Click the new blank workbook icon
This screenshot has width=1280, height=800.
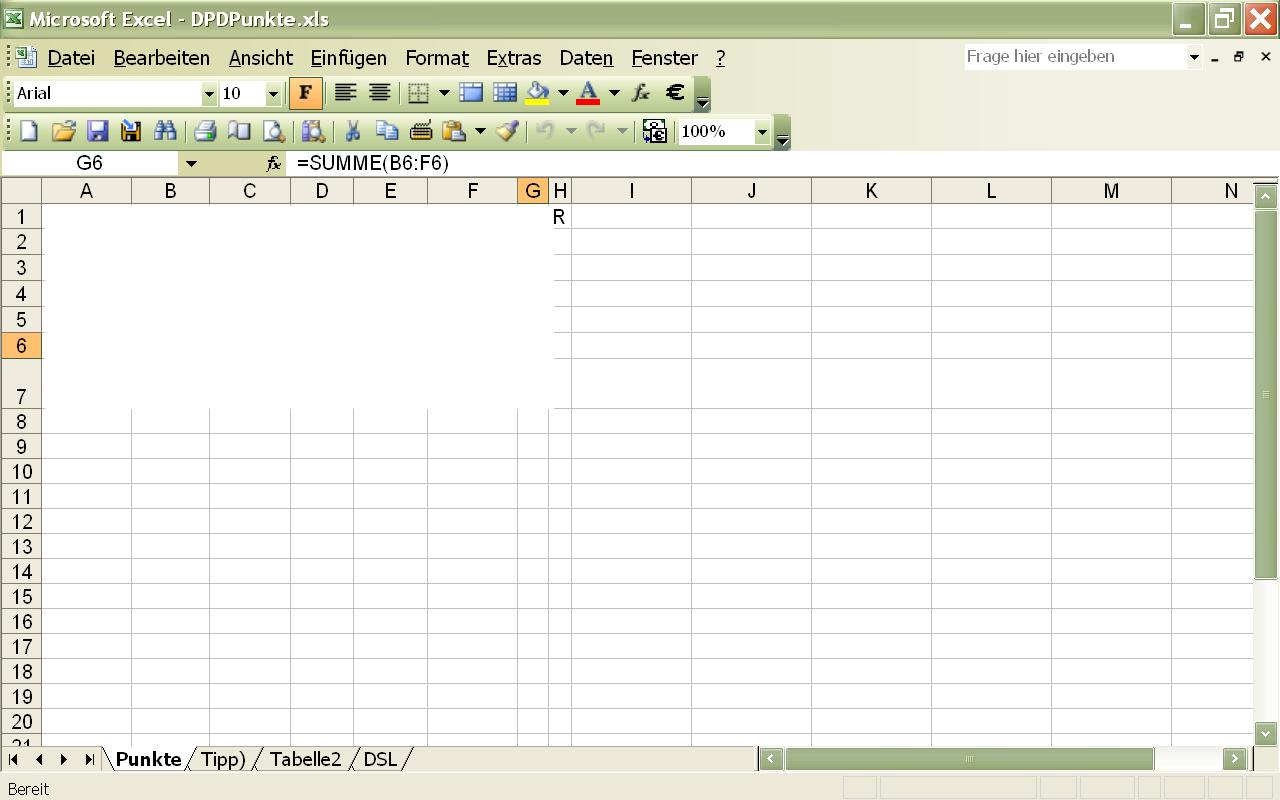[x=29, y=131]
